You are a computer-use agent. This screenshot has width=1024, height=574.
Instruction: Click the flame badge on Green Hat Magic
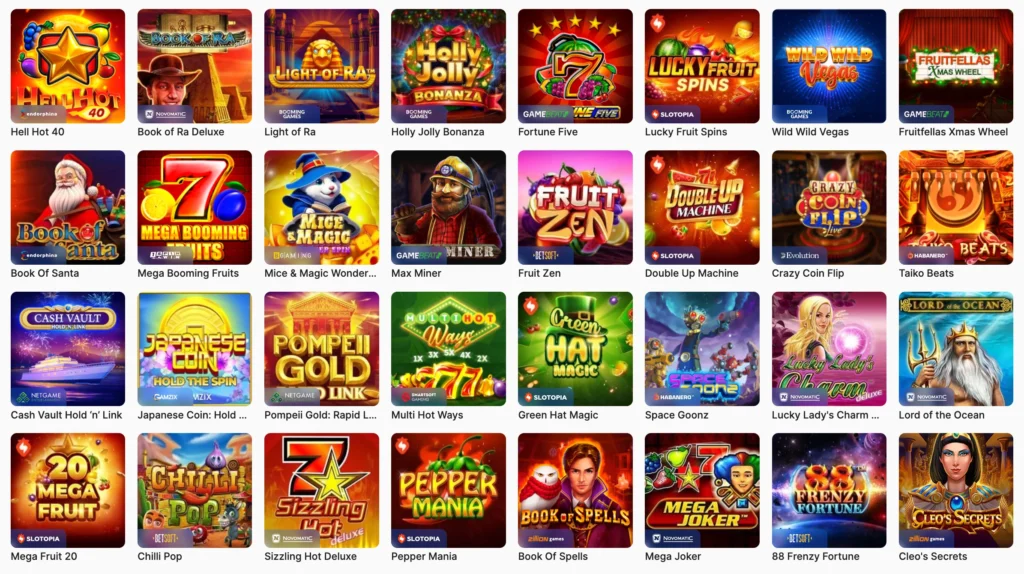tap(531, 306)
